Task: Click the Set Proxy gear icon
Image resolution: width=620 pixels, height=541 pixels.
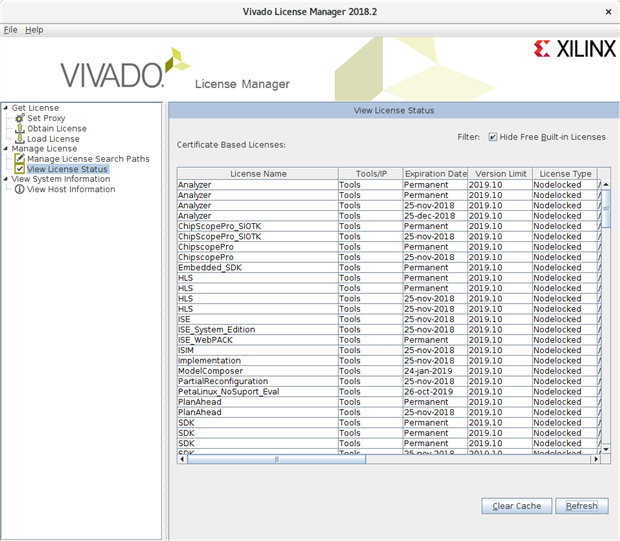Action: click(x=20, y=118)
